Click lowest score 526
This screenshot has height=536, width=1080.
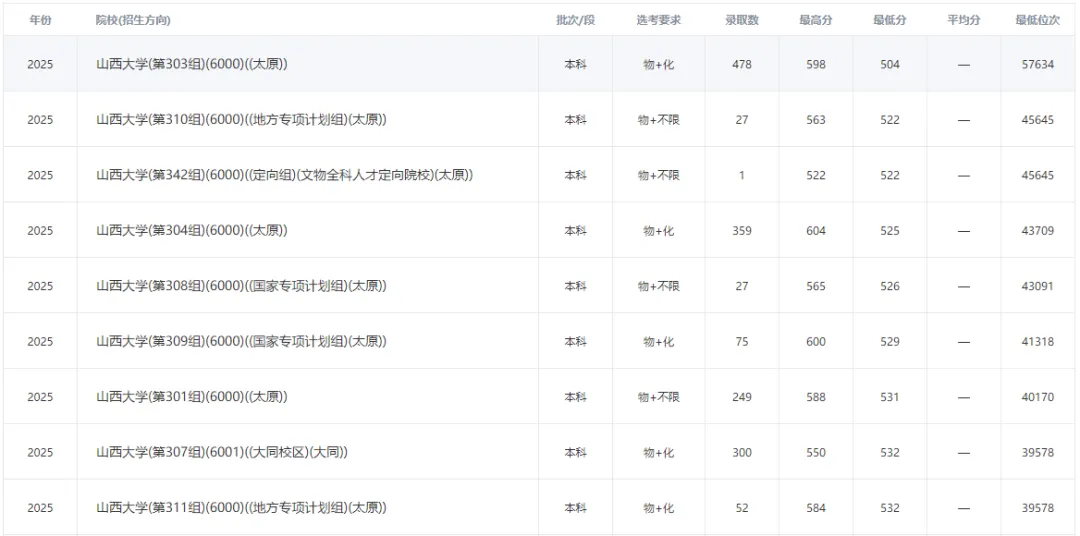click(x=890, y=286)
